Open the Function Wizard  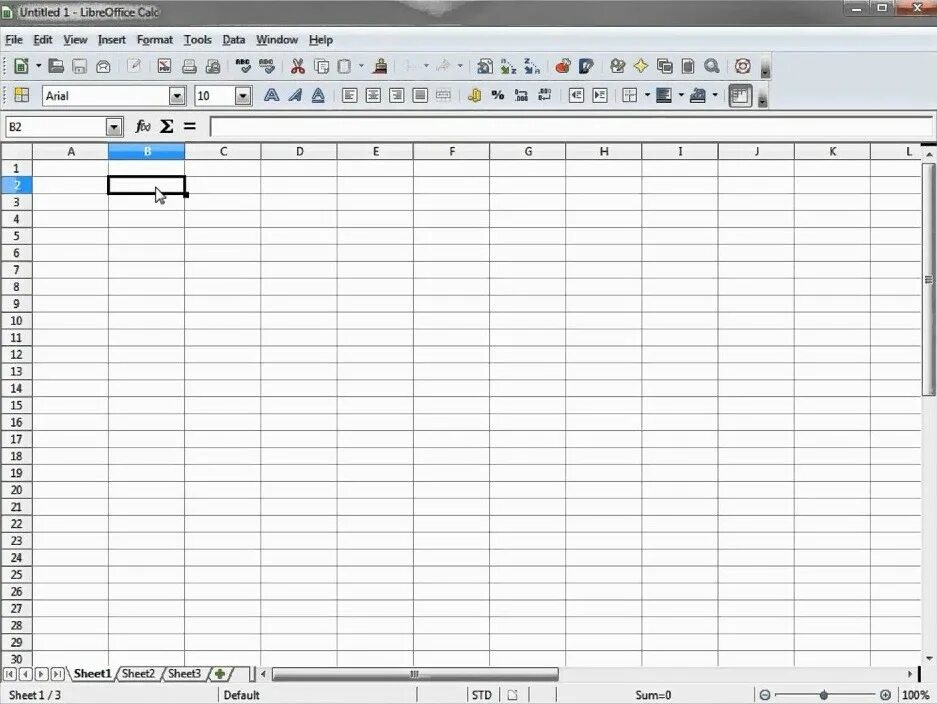143,126
